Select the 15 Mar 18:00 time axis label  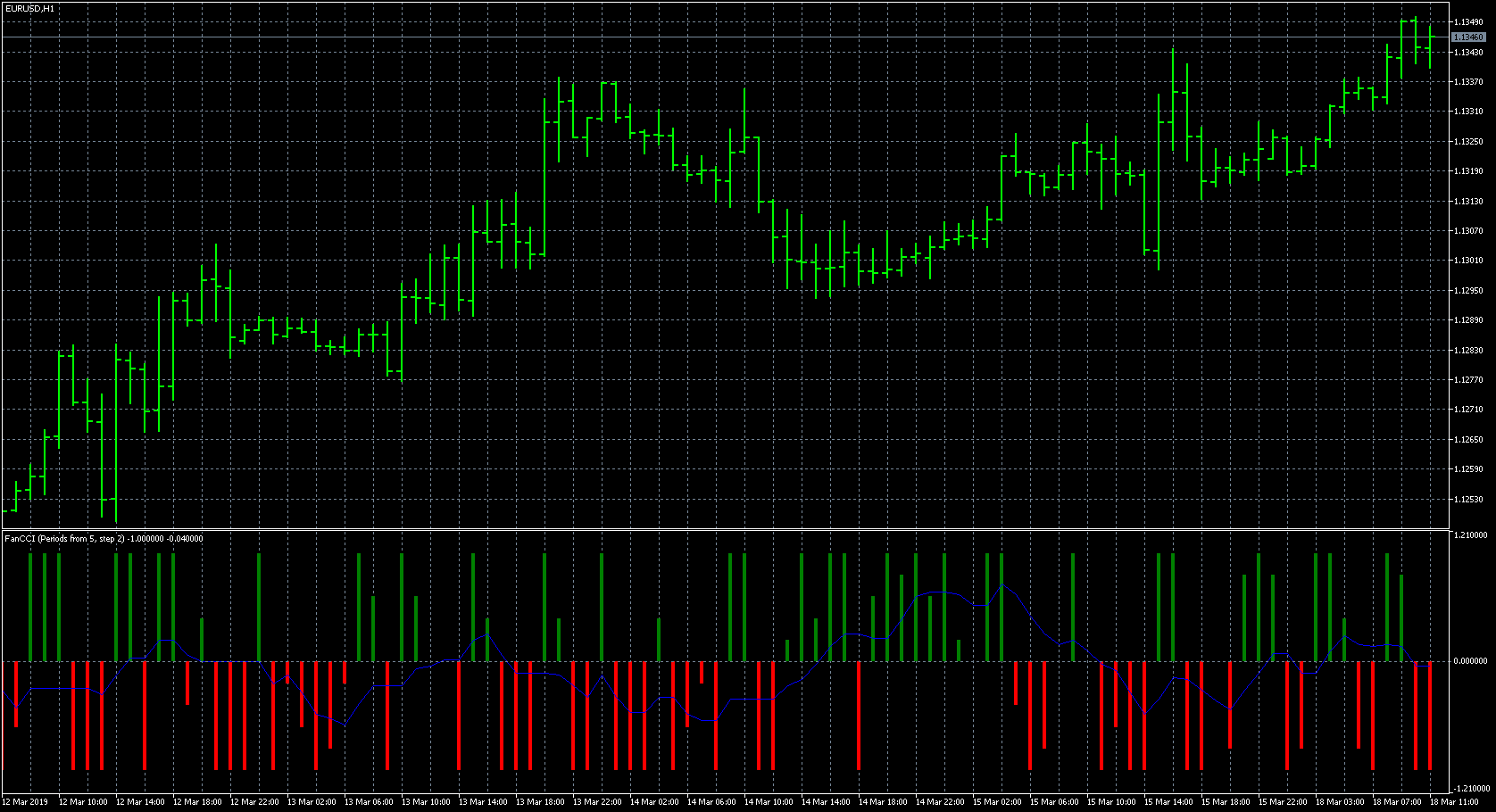pyautogui.click(x=1226, y=802)
